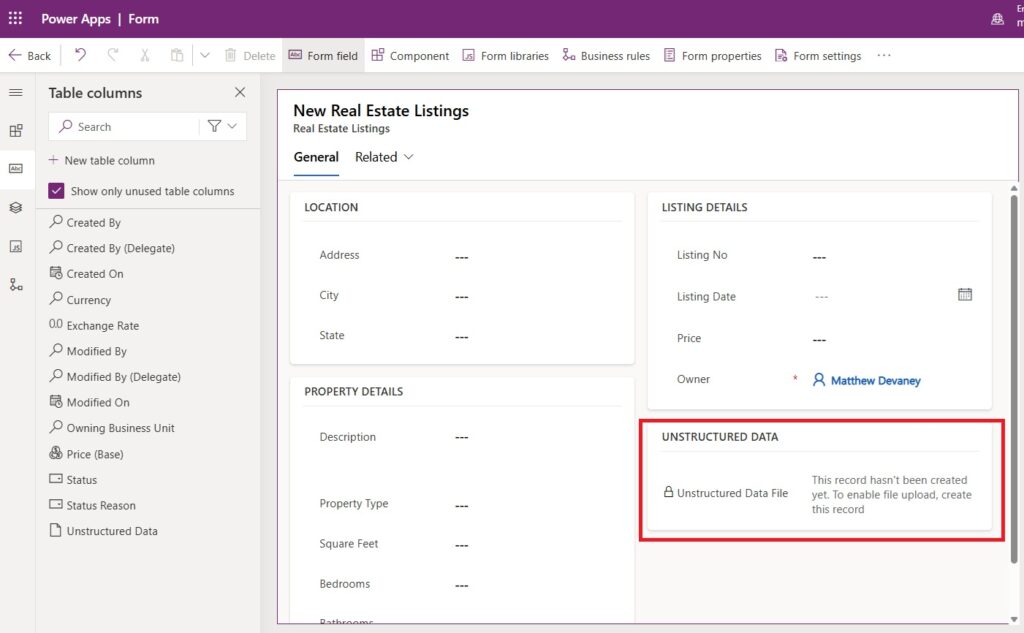Open the calendar picker for Listing Date
The image size is (1024, 633).
click(964, 295)
